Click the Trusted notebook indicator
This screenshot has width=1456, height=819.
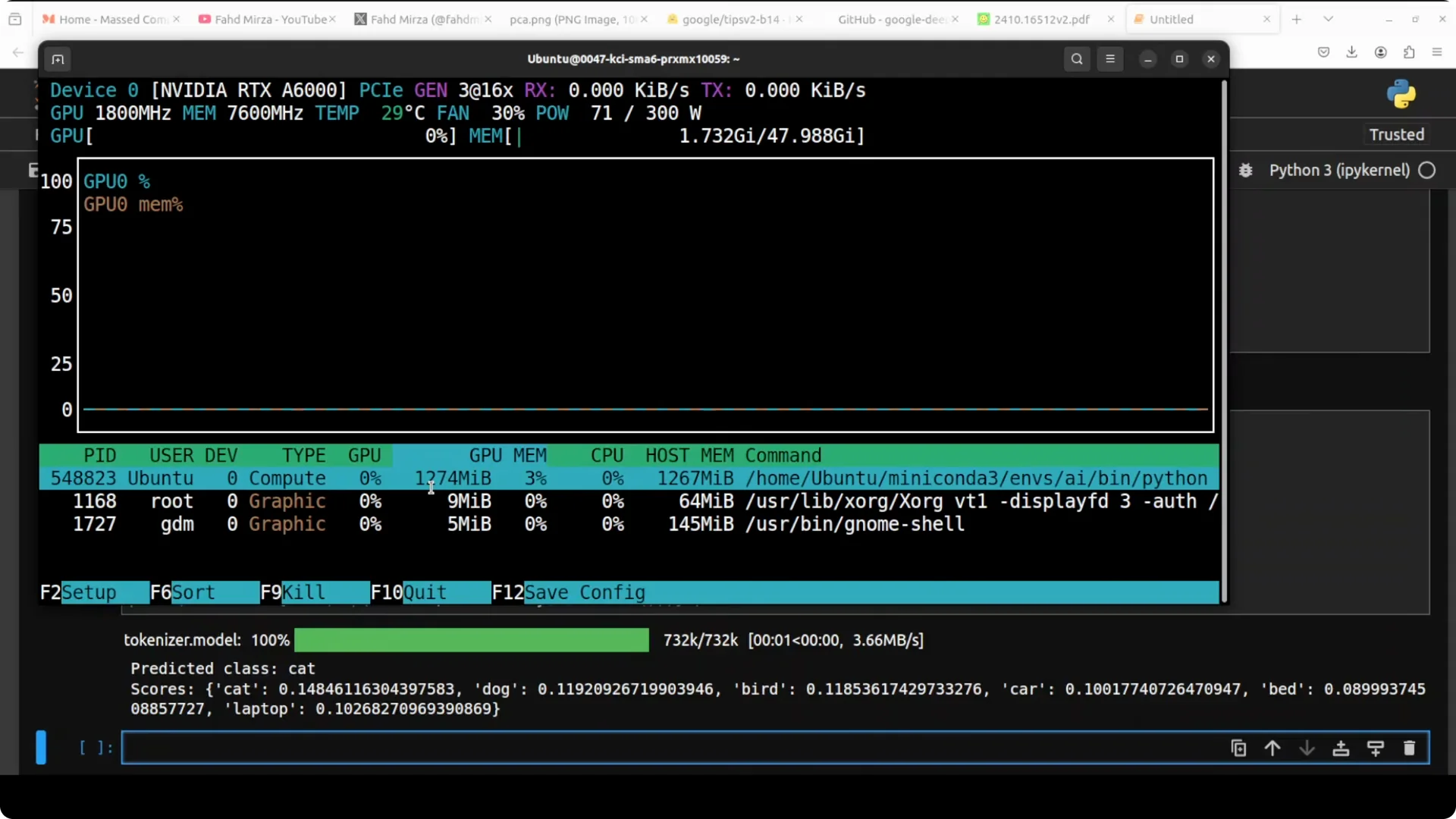(x=1396, y=134)
